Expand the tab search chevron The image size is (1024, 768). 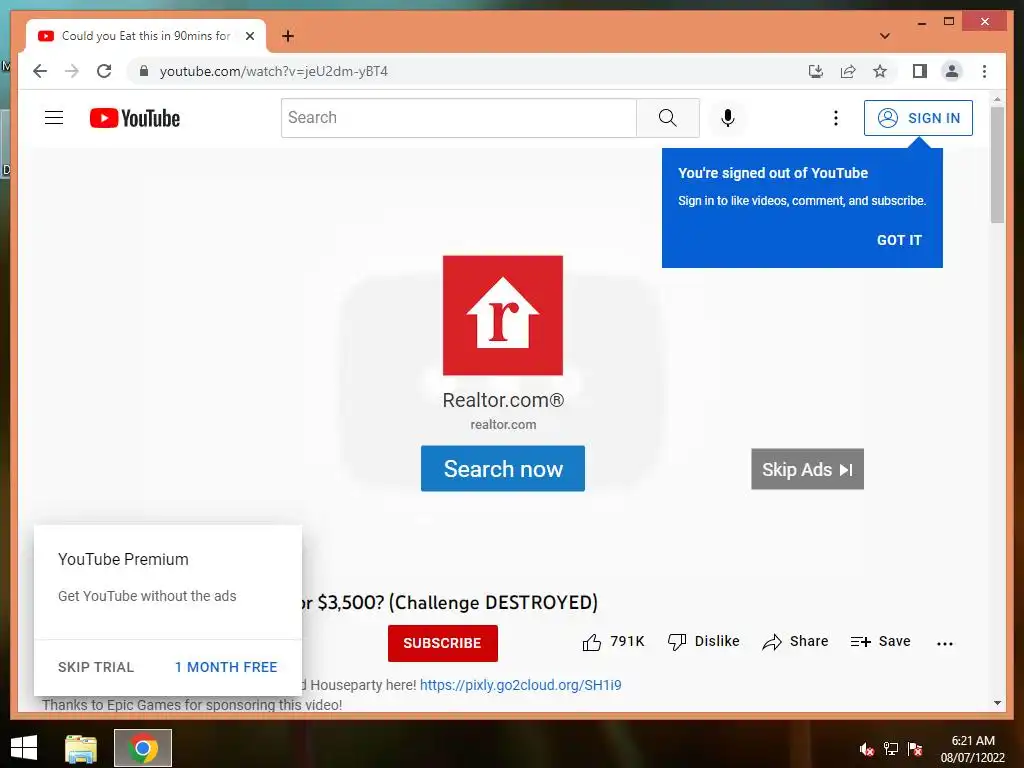click(884, 36)
